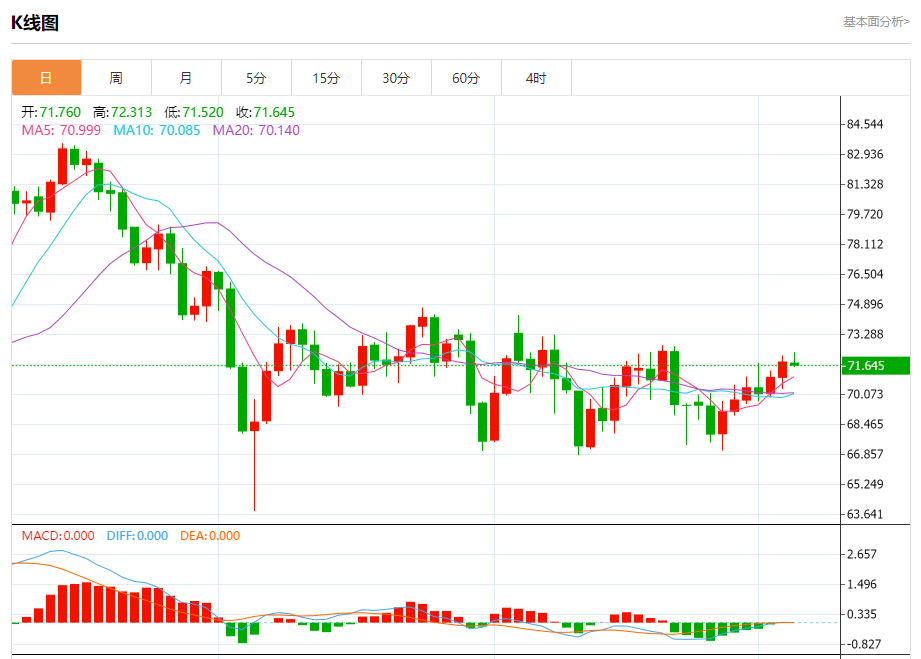
Task: Open the 4时 interval tab
Action: click(536, 78)
